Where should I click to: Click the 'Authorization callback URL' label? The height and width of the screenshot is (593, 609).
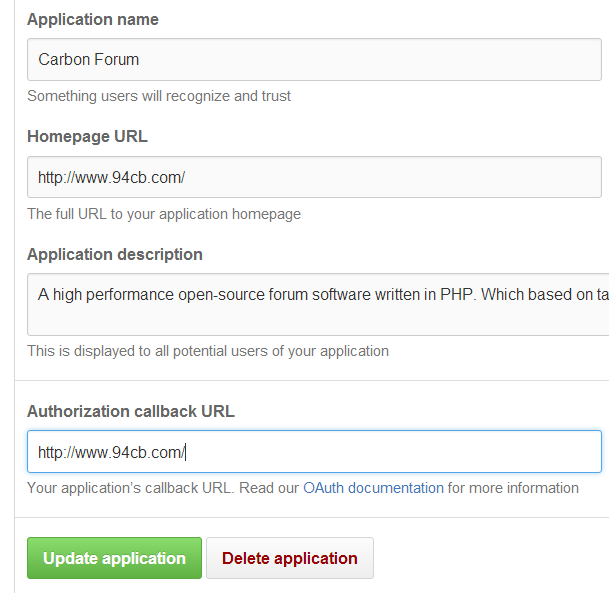(x=131, y=411)
